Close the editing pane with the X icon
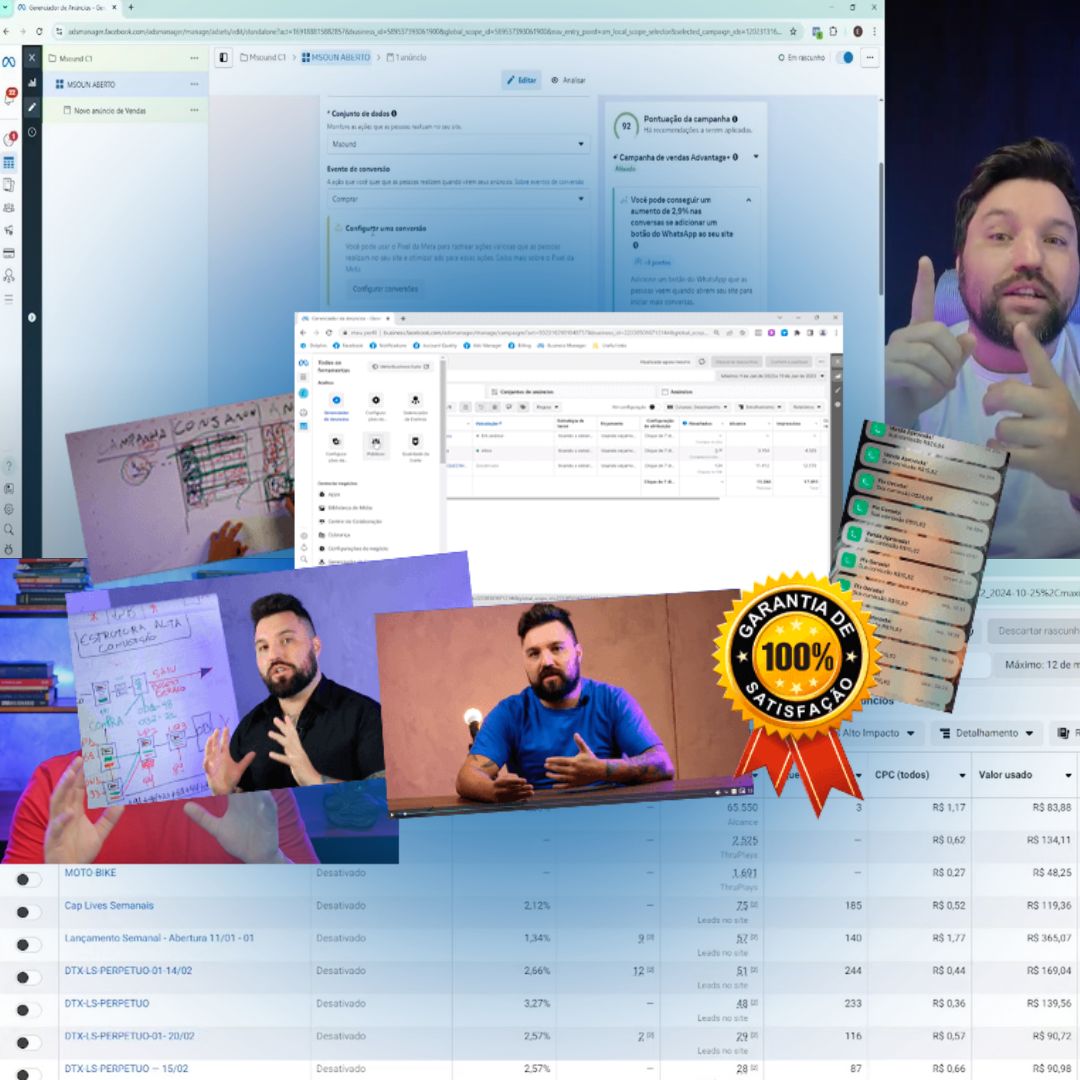1080x1080 pixels. 32,58
